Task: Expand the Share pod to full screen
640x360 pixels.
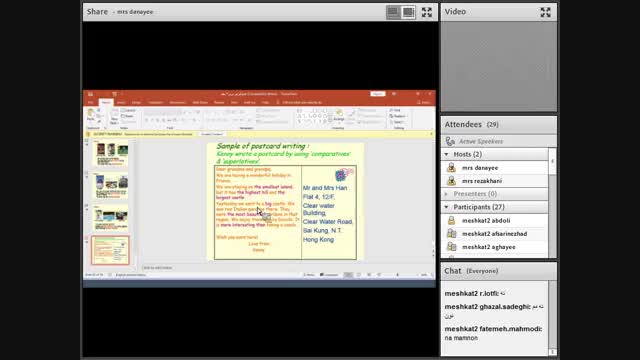Action: click(x=427, y=12)
